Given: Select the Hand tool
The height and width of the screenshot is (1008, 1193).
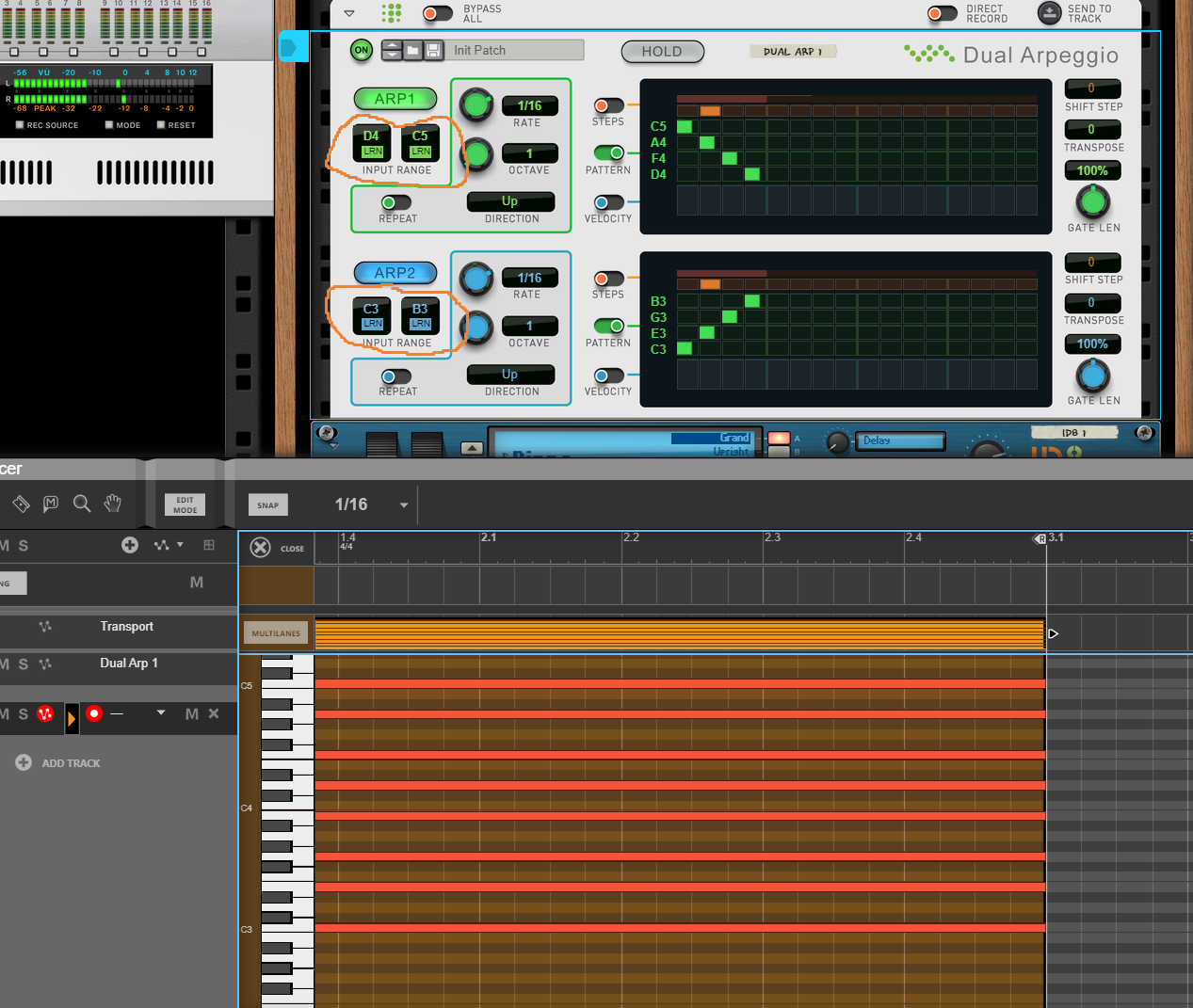Looking at the screenshot, I should (x=113, y=504).
